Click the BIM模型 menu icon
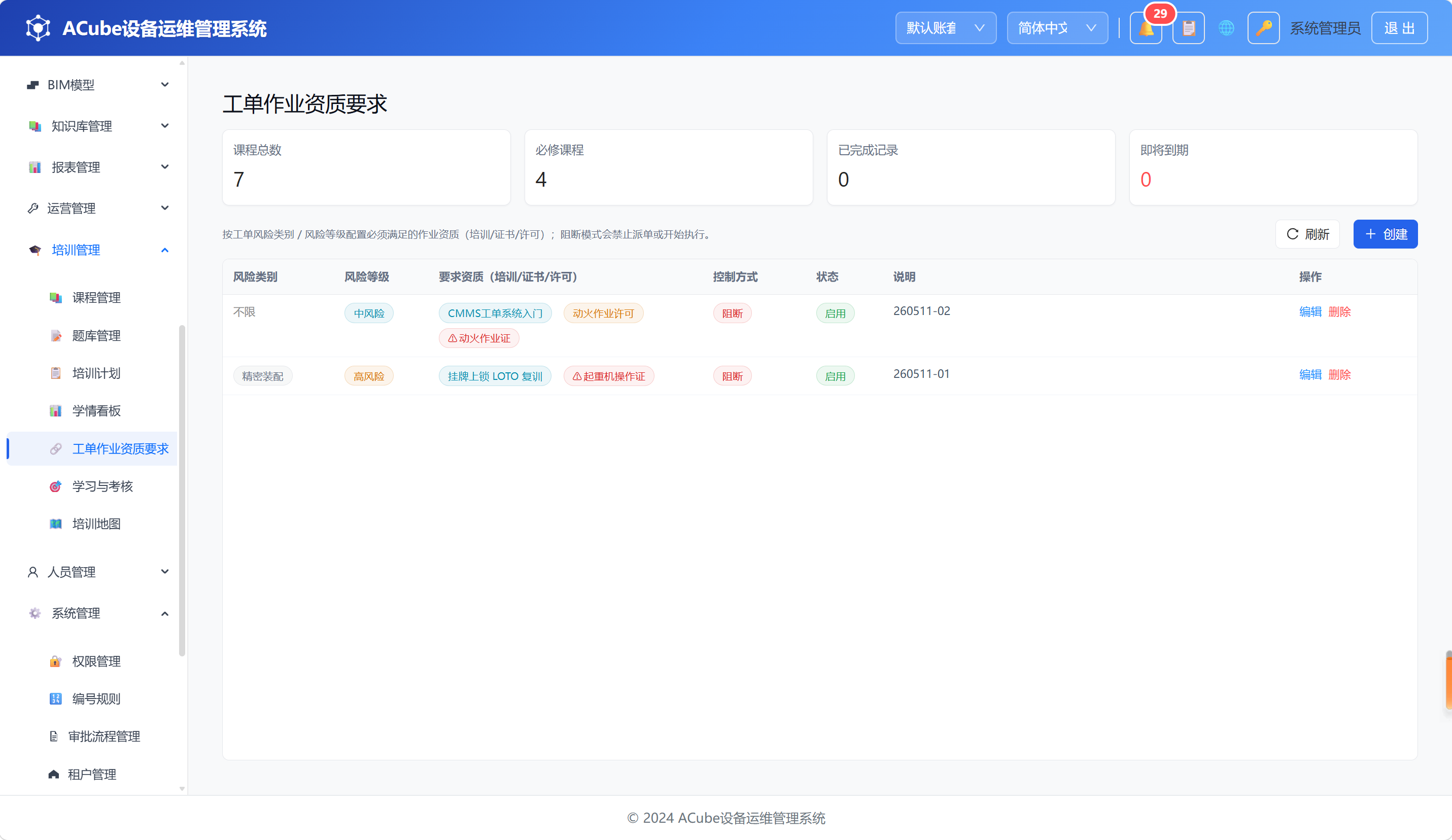 (33, 85)
